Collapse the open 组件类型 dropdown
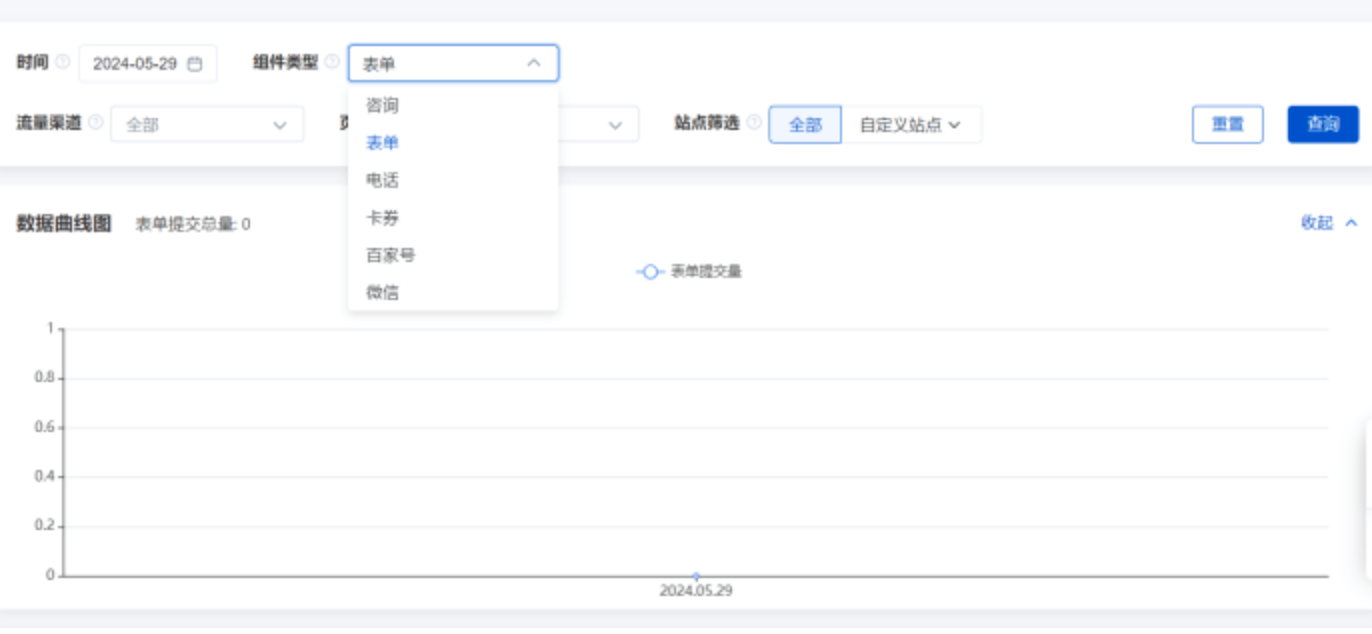 (533, 63)
